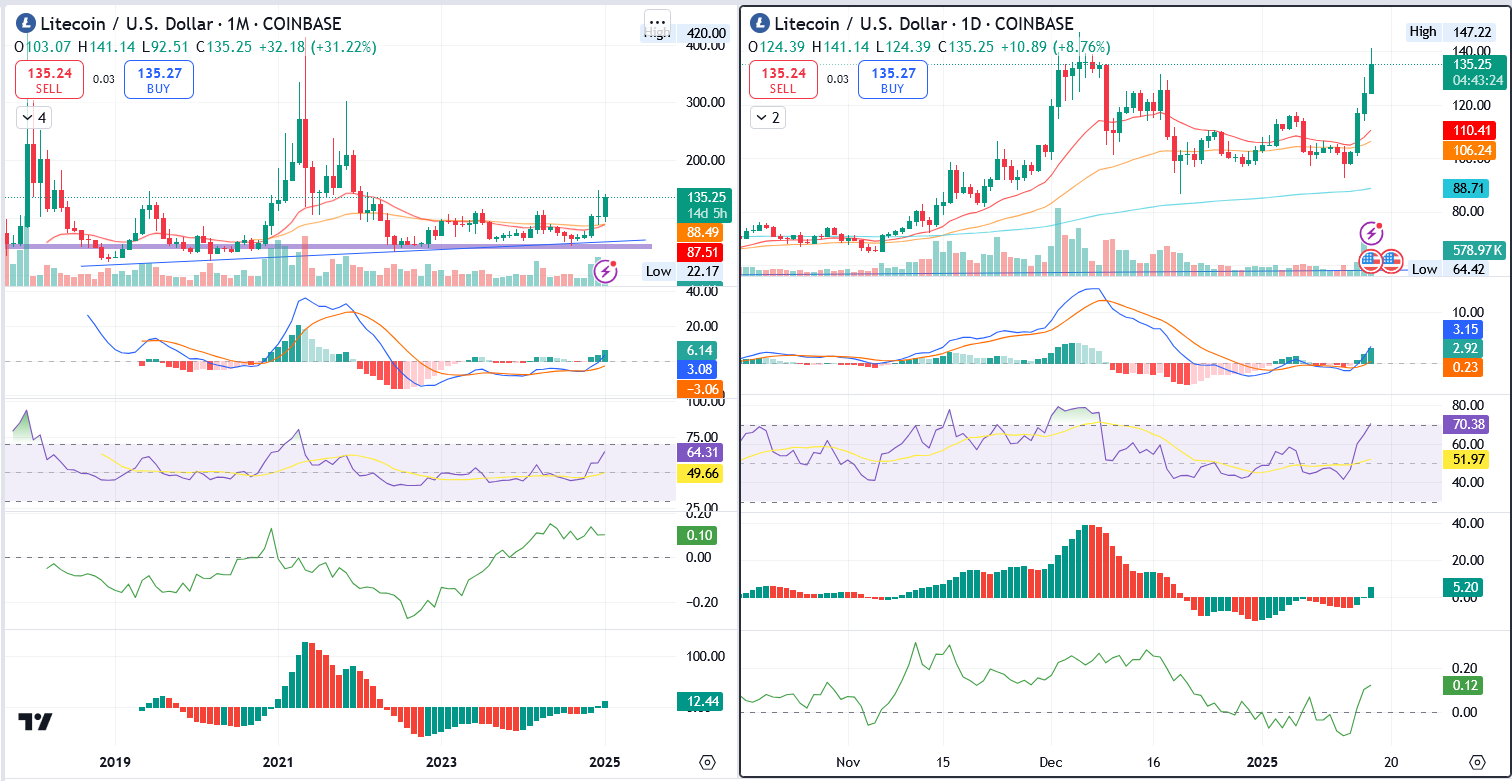Screen dimensions: 1512x781
Task: Click the orange 88.49 moving average label
Action: [x=699, y=232]
